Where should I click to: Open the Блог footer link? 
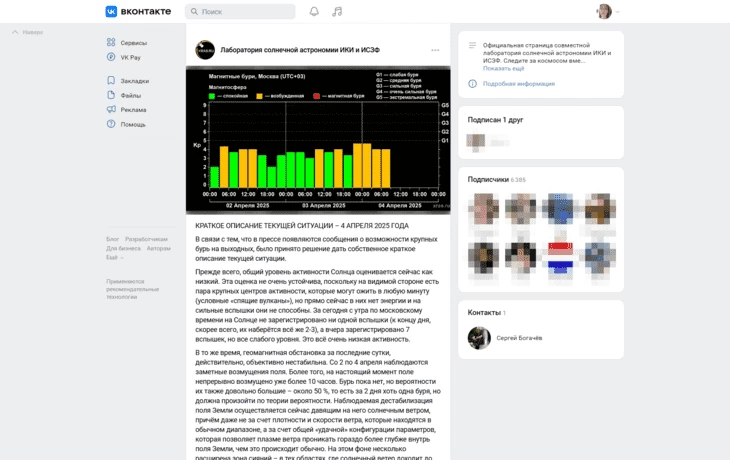point(112,239)
